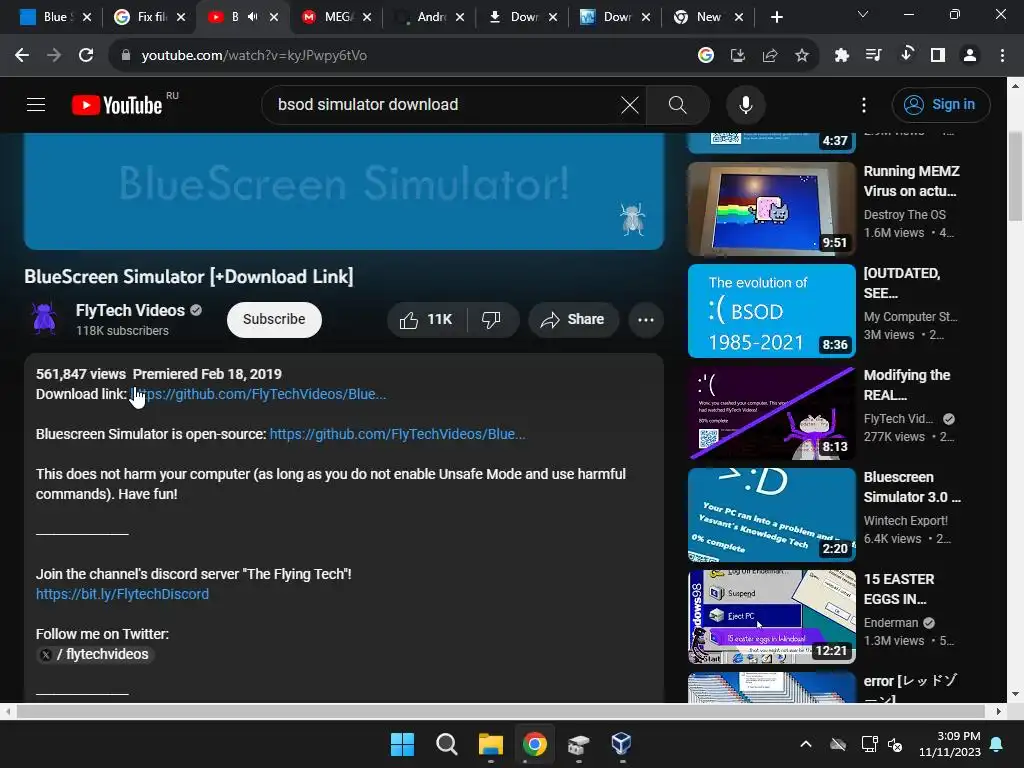
Task: Clear the search box with X icon
Action: point(630,104)
